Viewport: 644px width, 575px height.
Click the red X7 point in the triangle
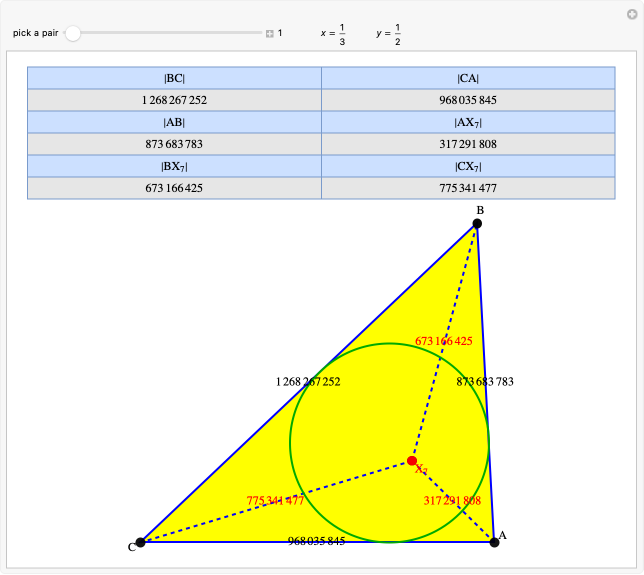click(412, 461)
